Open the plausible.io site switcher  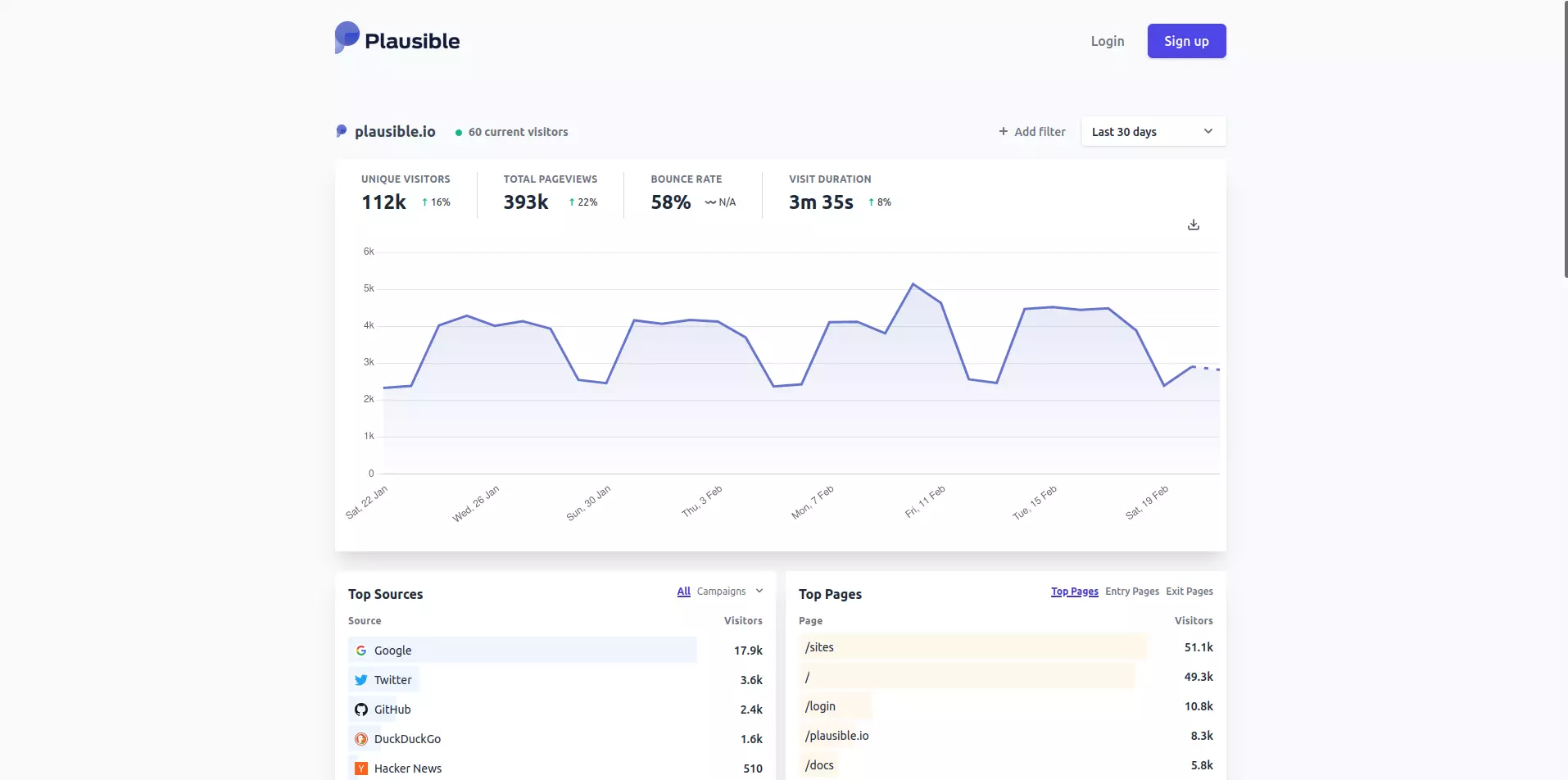point(386,131)
